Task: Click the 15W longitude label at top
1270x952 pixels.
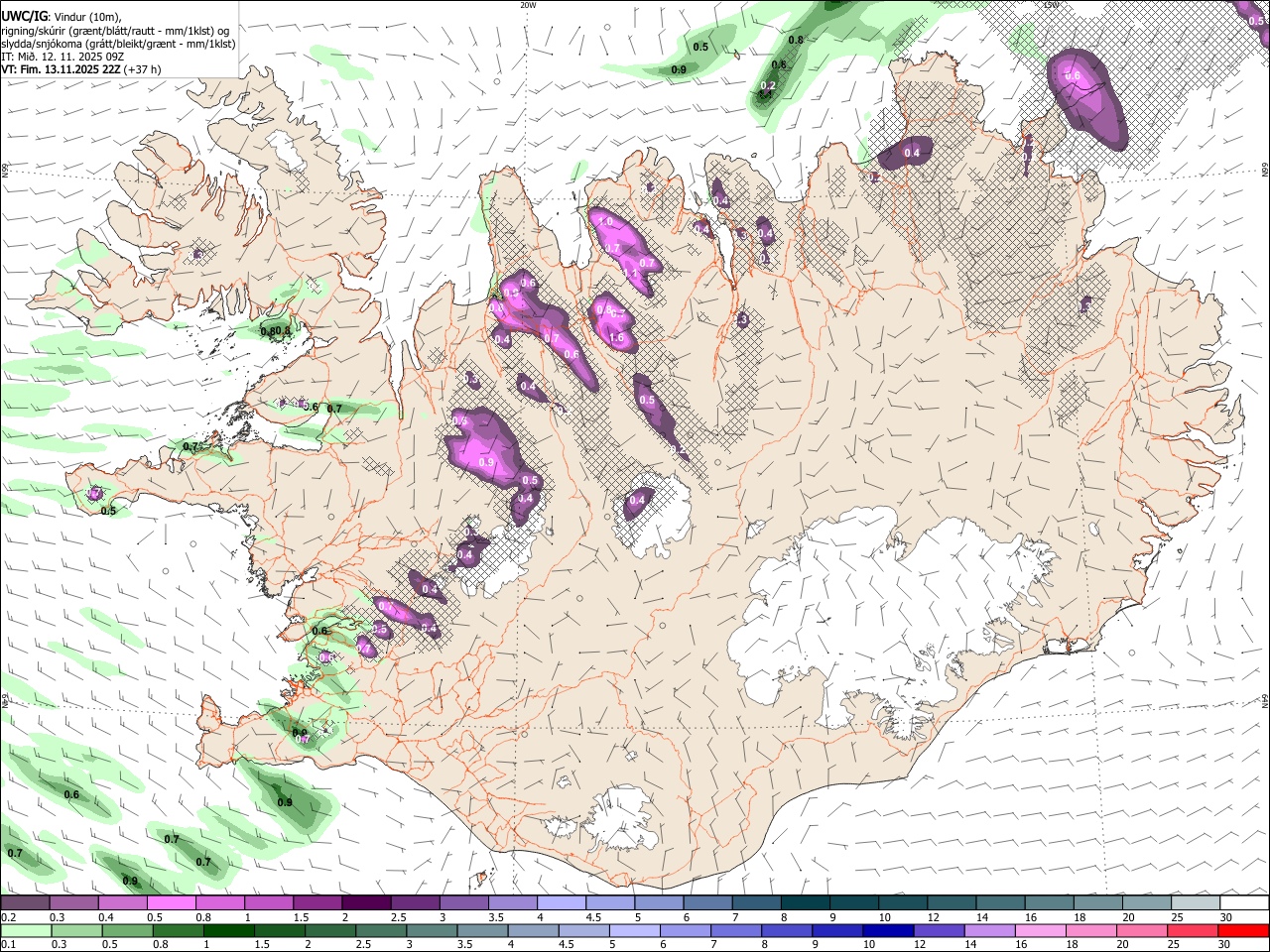Action: click(x=1051, y=5)
